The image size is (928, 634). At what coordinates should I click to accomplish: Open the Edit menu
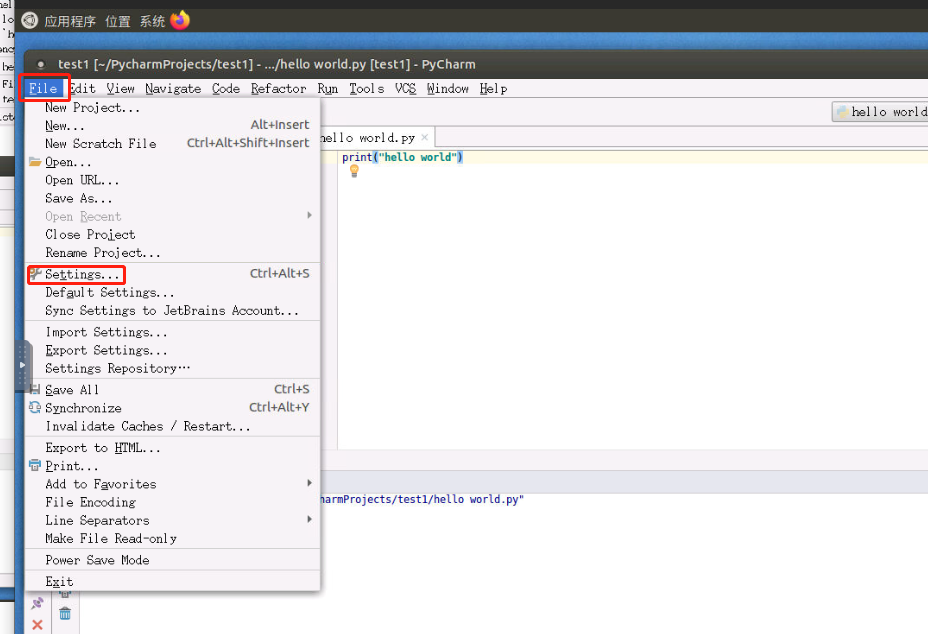point(82,88)
